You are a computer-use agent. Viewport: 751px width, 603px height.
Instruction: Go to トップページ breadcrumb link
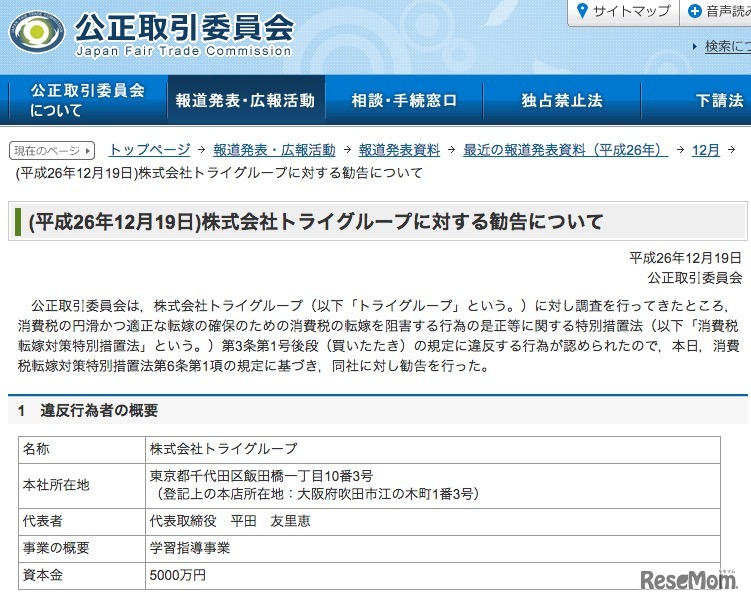[149, 150]
